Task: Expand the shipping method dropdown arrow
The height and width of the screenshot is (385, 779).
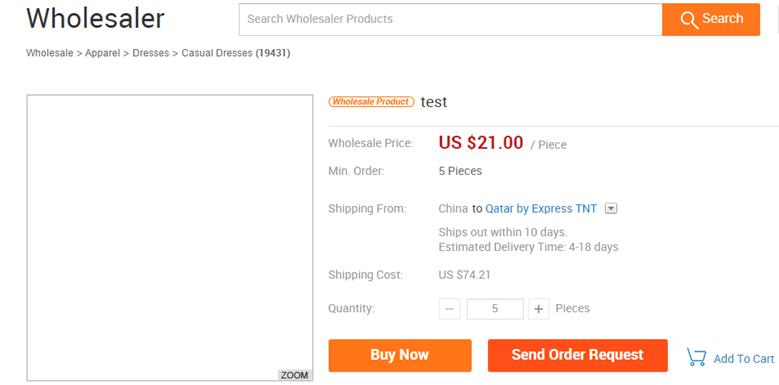Action: pos(611,209)
